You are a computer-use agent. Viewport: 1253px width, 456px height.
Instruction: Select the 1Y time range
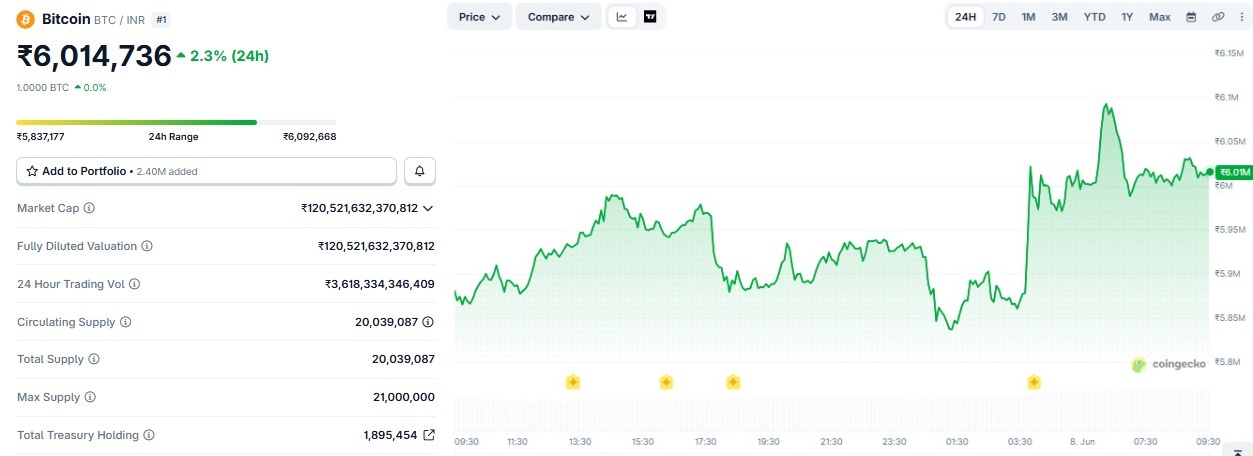pyautogui.click(x=1127, y=17)
